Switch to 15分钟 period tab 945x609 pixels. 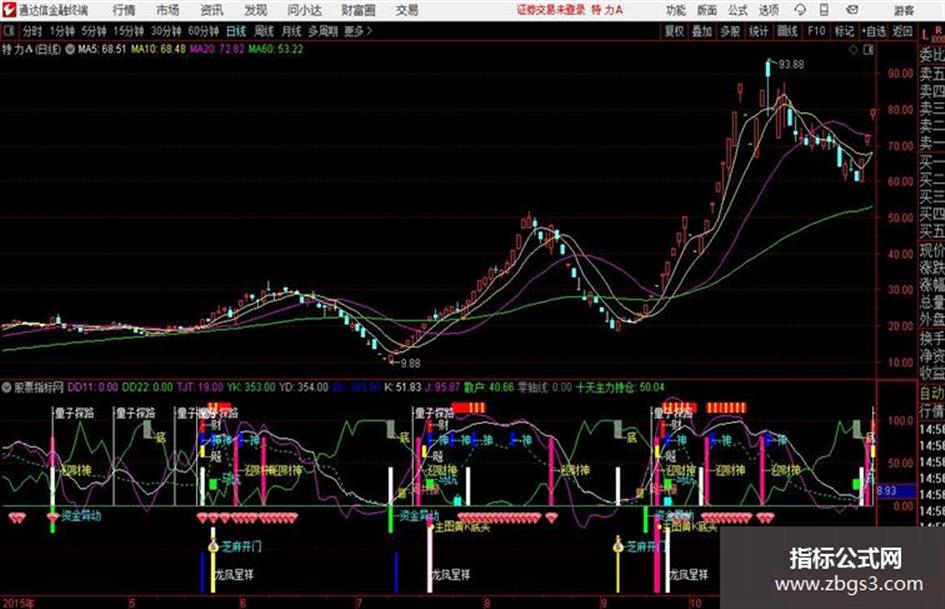tap(128, 31)
